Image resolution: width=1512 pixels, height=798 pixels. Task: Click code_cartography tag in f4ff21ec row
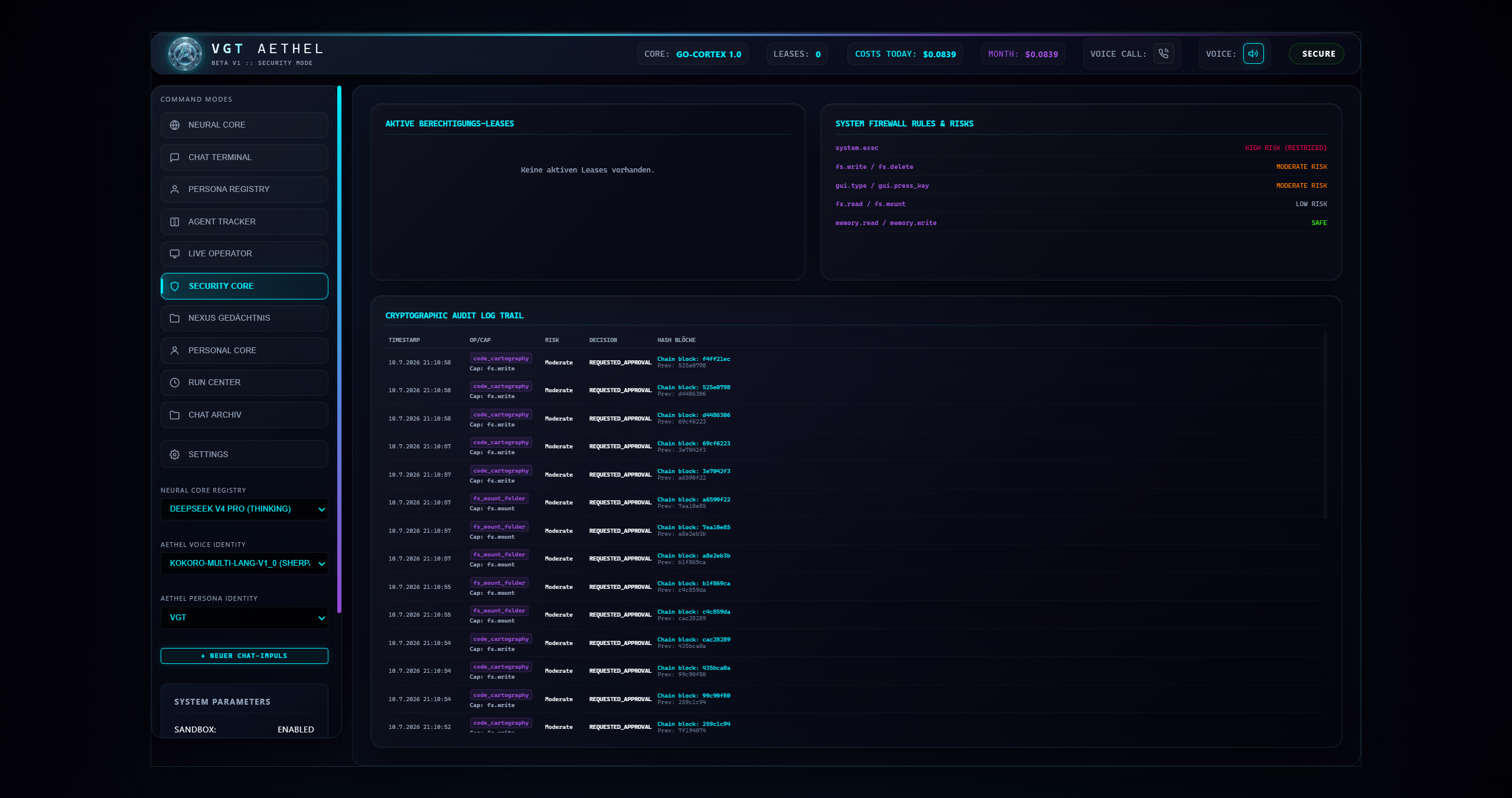click(501, 359)
